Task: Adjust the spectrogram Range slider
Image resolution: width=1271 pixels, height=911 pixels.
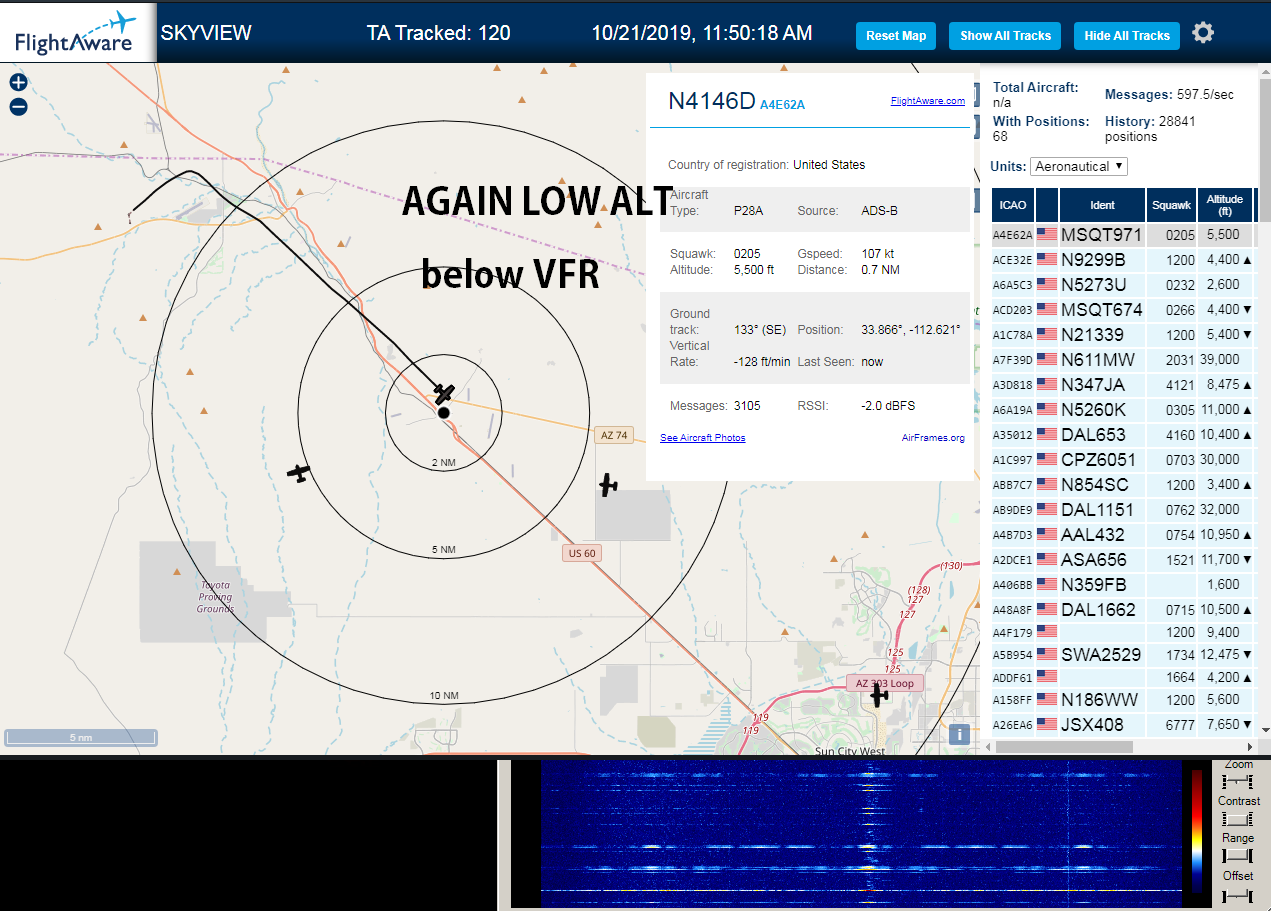Action: point(1237,856)
